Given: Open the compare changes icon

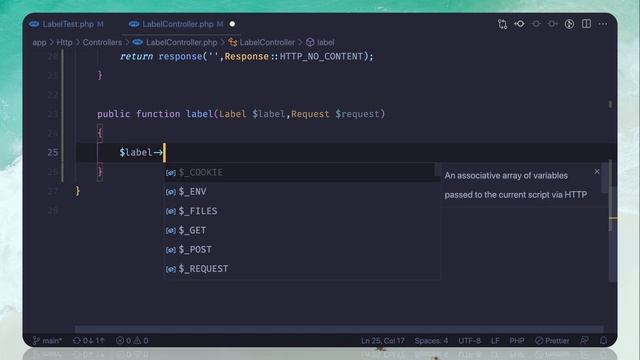Looking at the screenshot, I should coord(502,24).
